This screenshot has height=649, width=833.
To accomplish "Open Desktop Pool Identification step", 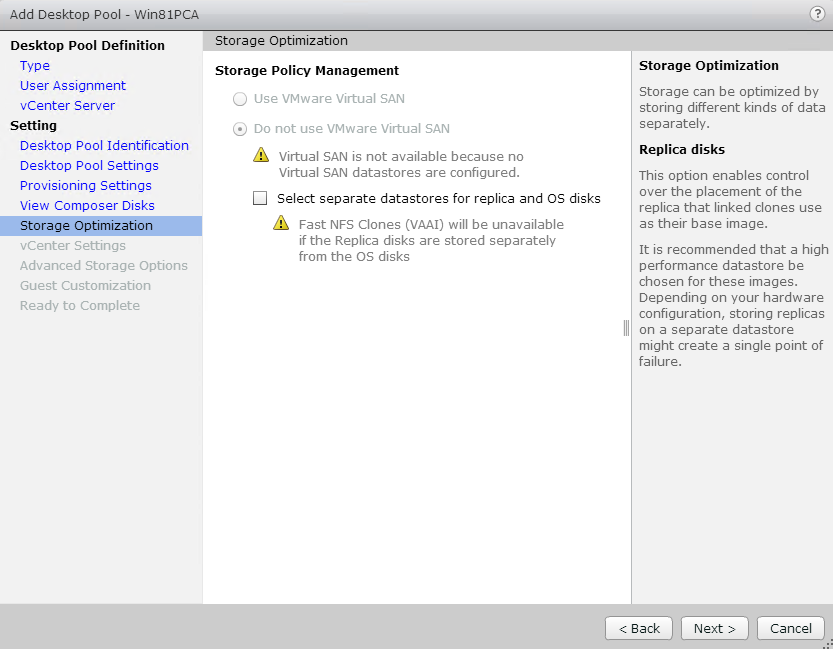I will 104,146.
